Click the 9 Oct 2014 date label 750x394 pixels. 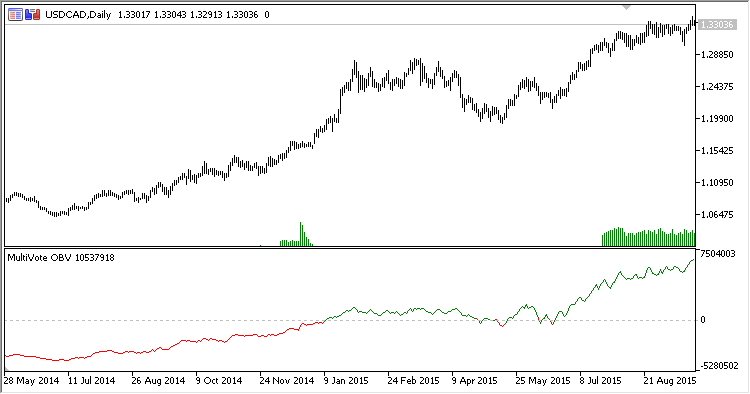click(x=219, y=381)
